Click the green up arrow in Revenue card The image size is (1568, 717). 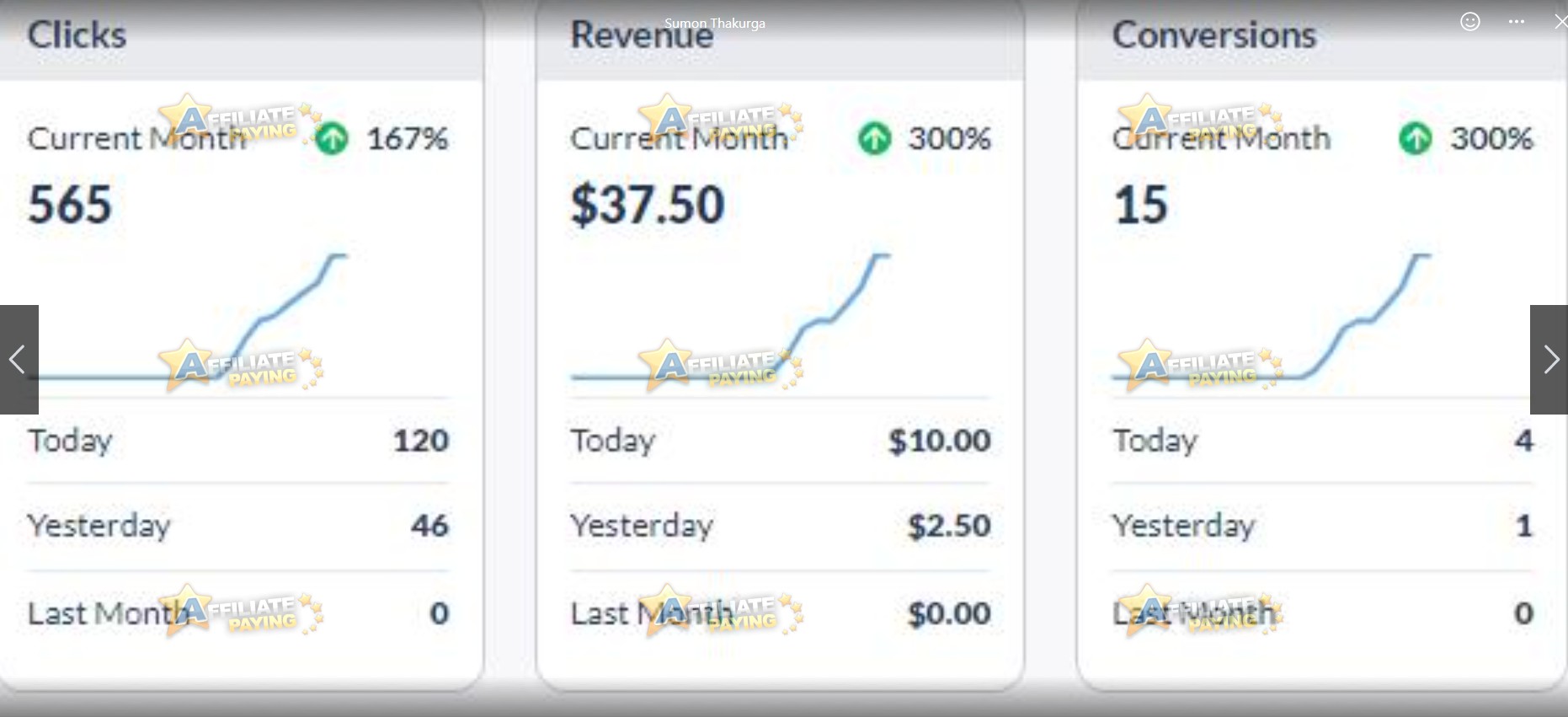[874, 138]
